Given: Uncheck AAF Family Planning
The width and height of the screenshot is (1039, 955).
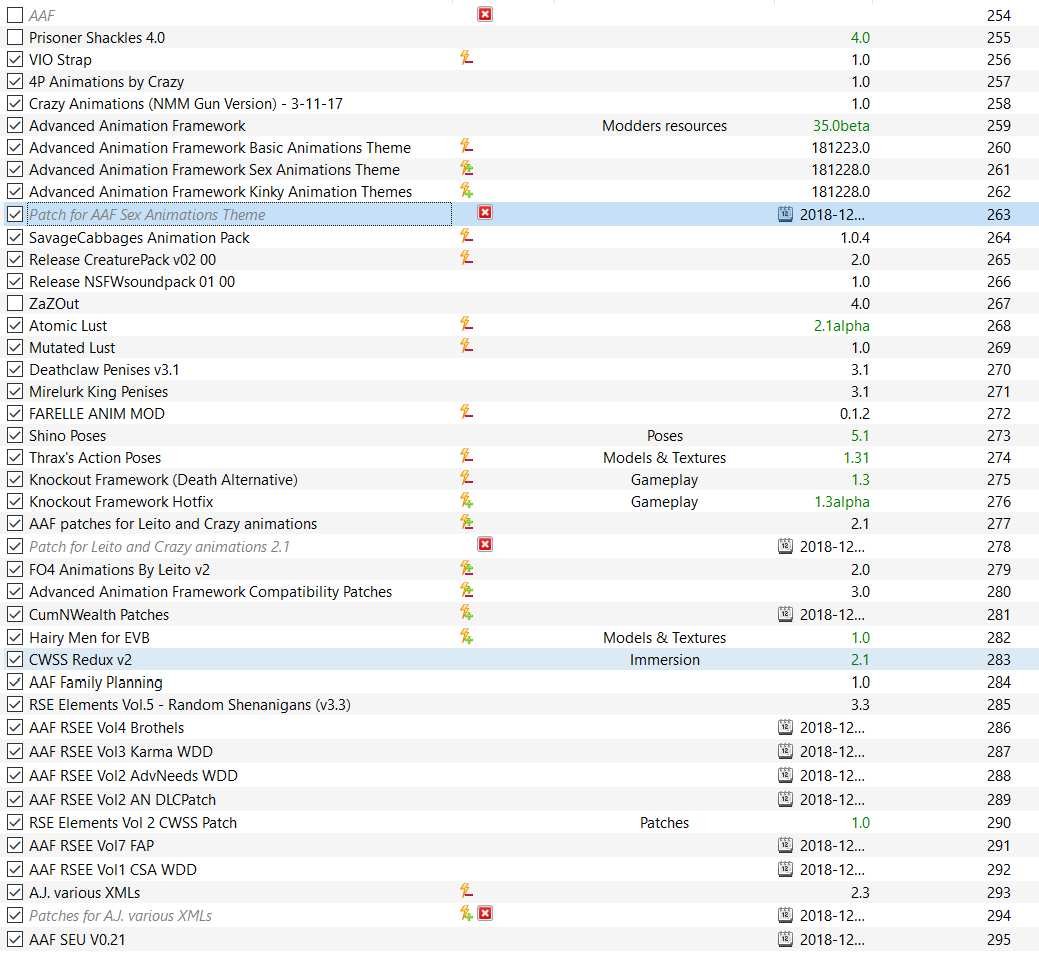Looking at the screenshot, I should [x=15, y=682].
